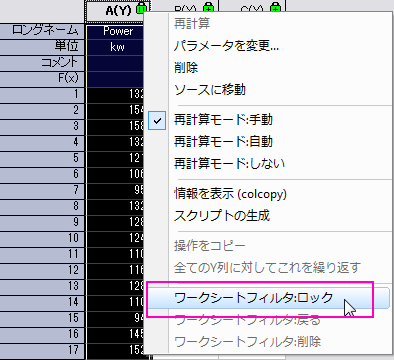Click 全てのY列に対してこれを繰り返す entry
This screenshot has height=360, width=394.
pyautogui.click(x=267, y=268)
